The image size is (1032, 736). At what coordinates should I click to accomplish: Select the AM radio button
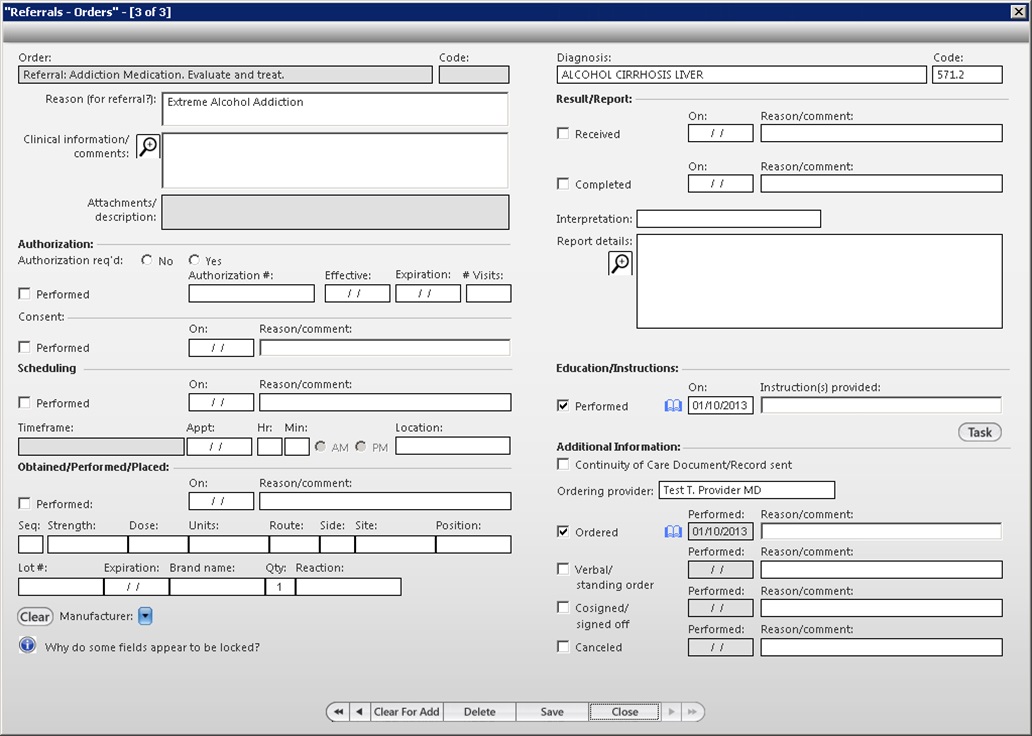pyautogui.click(x=321, y=446)
